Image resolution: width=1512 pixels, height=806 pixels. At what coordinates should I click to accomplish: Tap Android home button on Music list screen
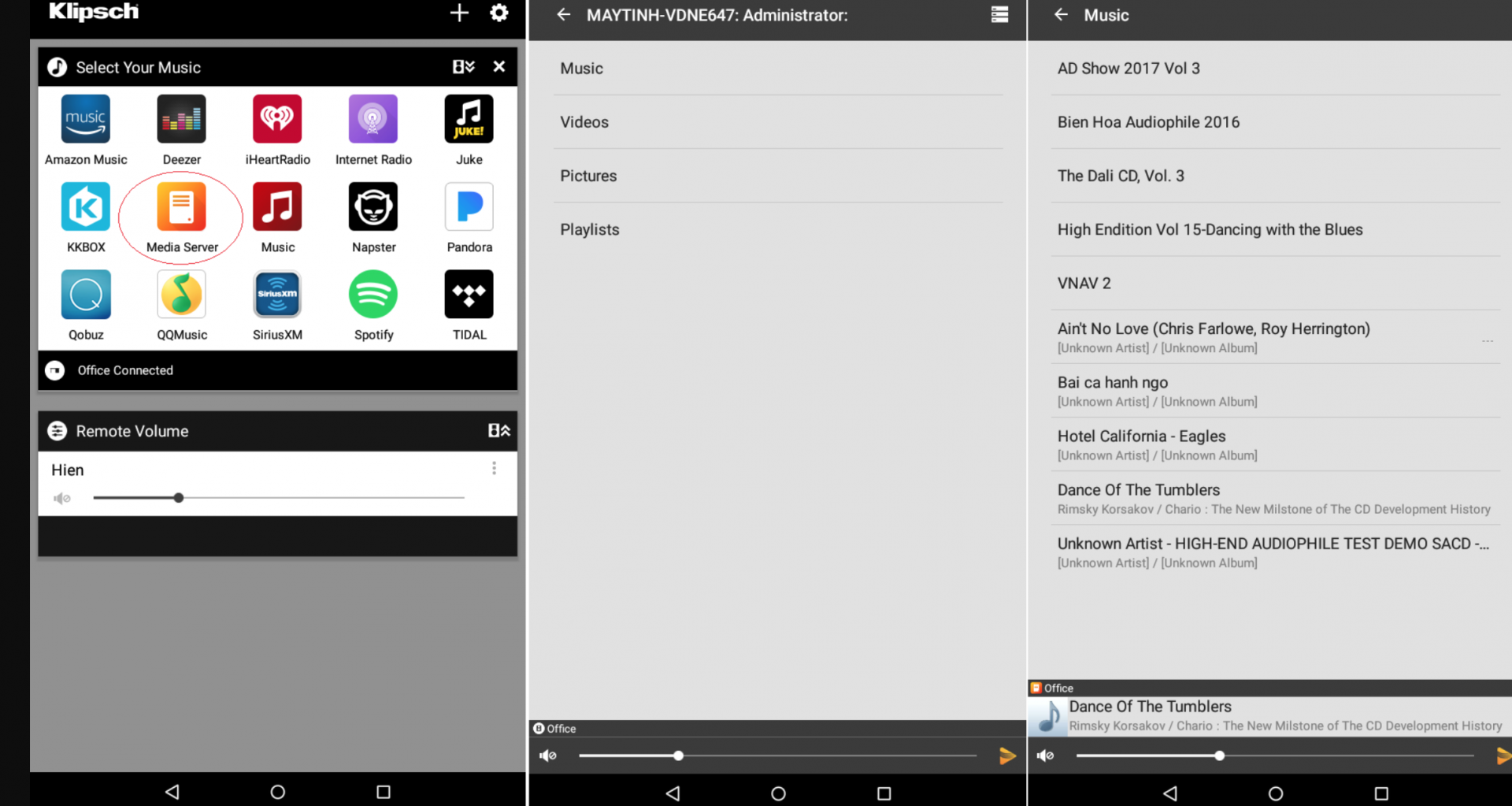coord(1276,793)
